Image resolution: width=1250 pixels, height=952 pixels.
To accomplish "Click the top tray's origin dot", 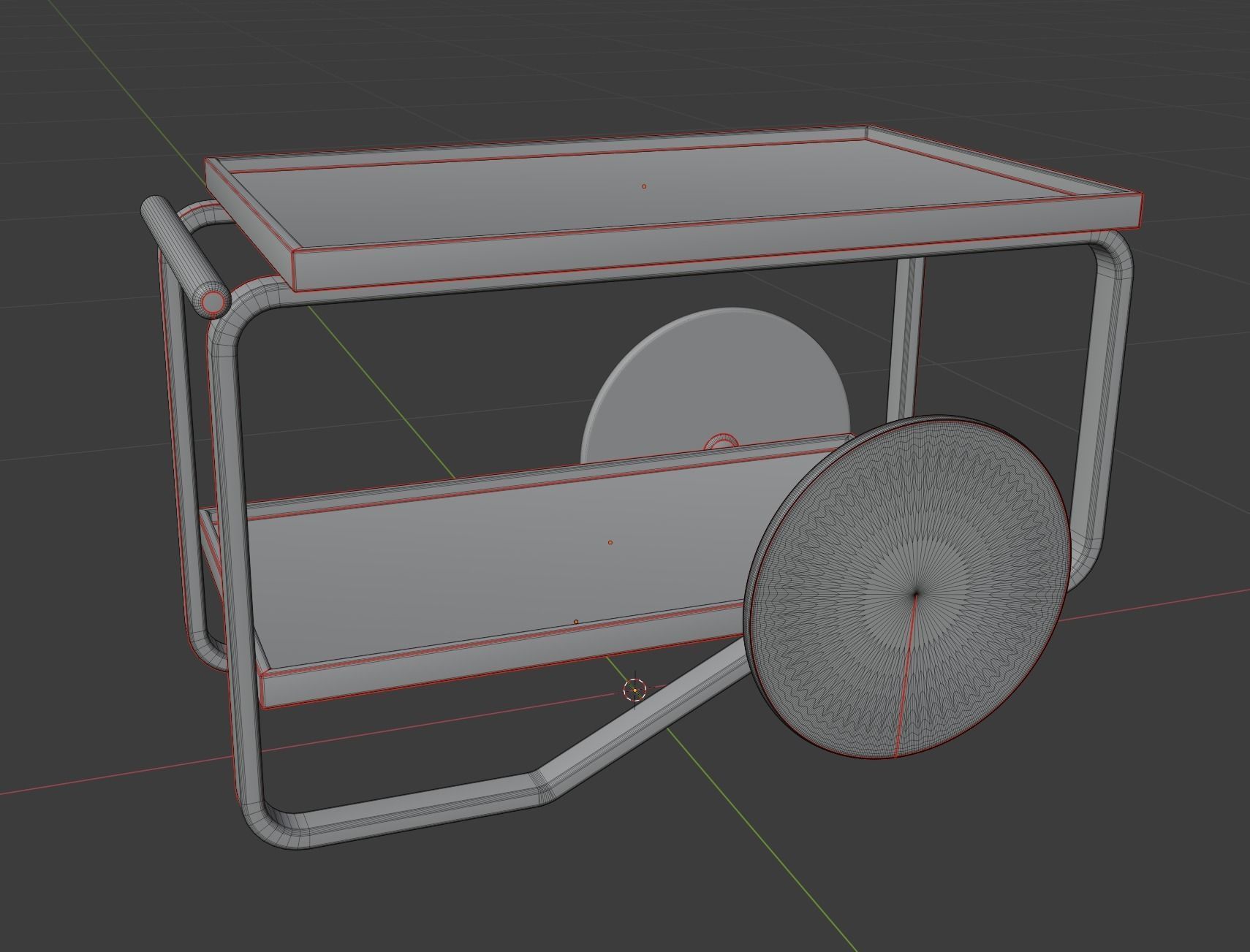I will [644, 186].
